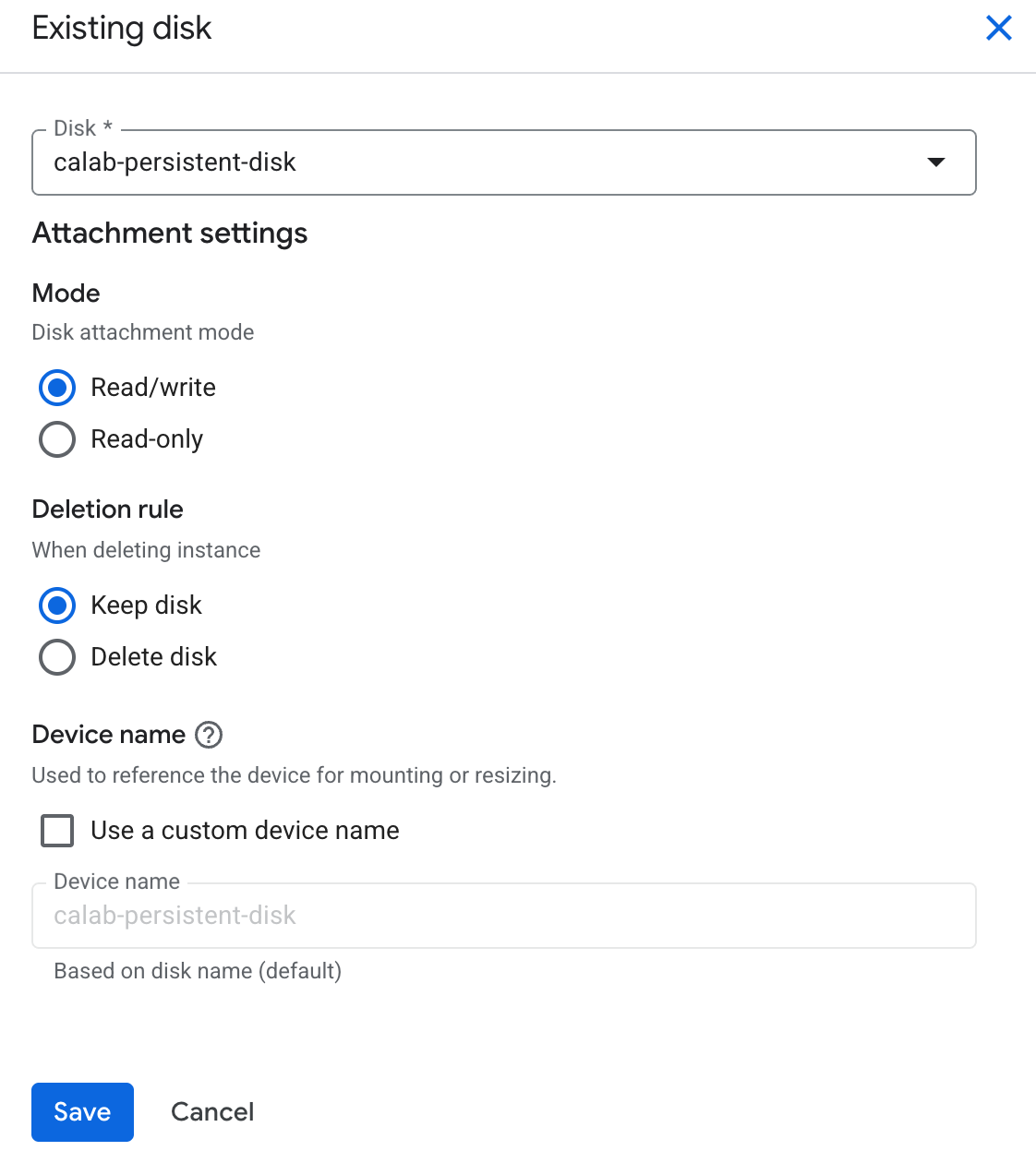Click the Disk dropdown arrow icon
This screenshot has height=1163, width=1036.
(936, 162)
